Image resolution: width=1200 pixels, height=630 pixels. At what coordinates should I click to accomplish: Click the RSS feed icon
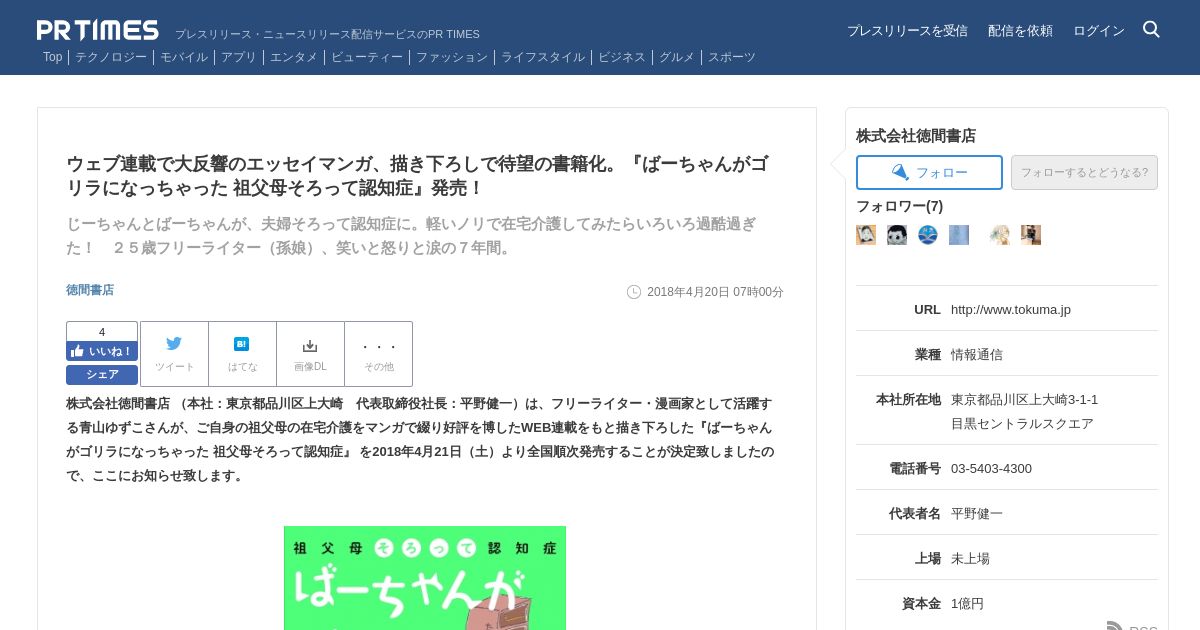click(x=1115, y=626)
